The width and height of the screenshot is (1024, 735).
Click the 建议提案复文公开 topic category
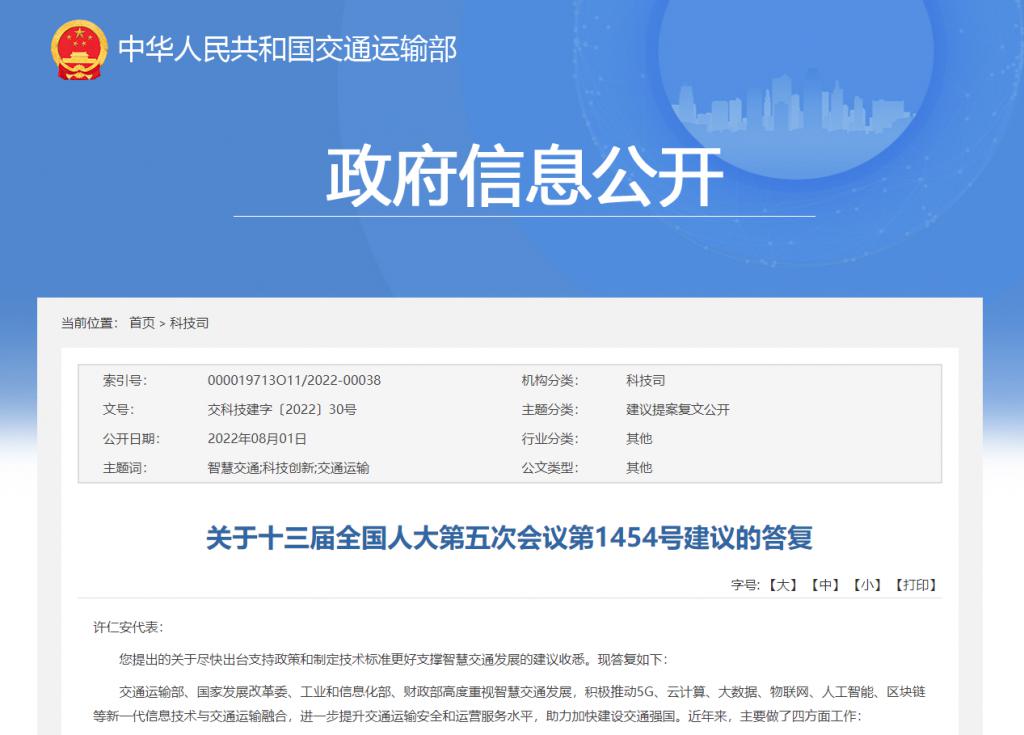[677, 409]
